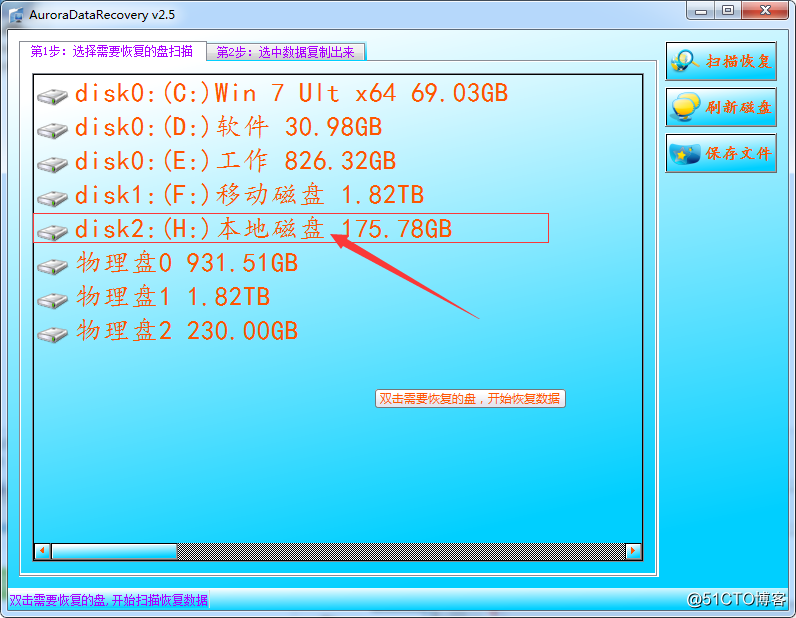Click drive icon for disk0 (C:) Win 7

(x=52, y=95)
